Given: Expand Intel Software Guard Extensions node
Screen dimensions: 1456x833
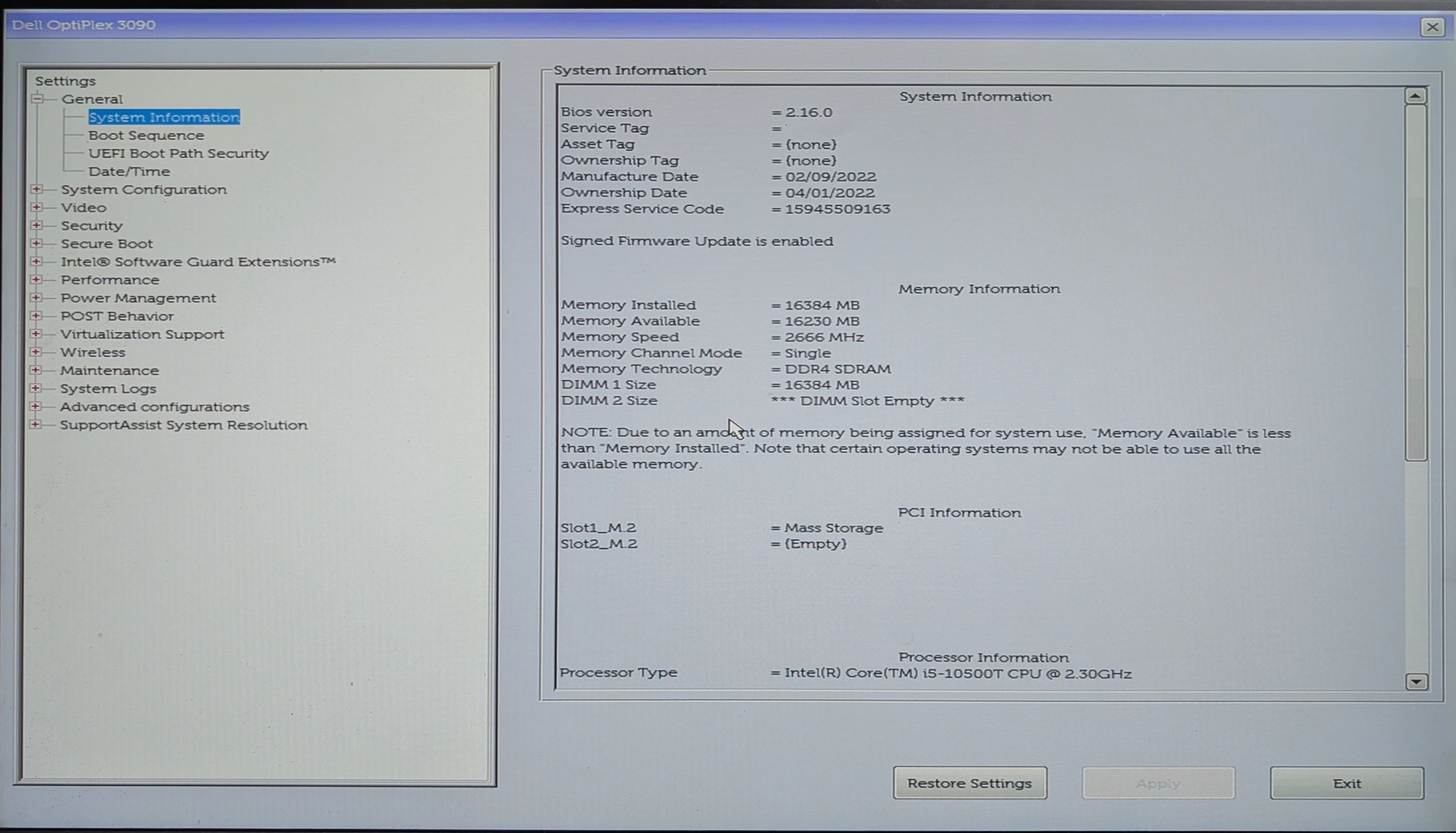Looking at the screenshot, I should coord(36,261).
